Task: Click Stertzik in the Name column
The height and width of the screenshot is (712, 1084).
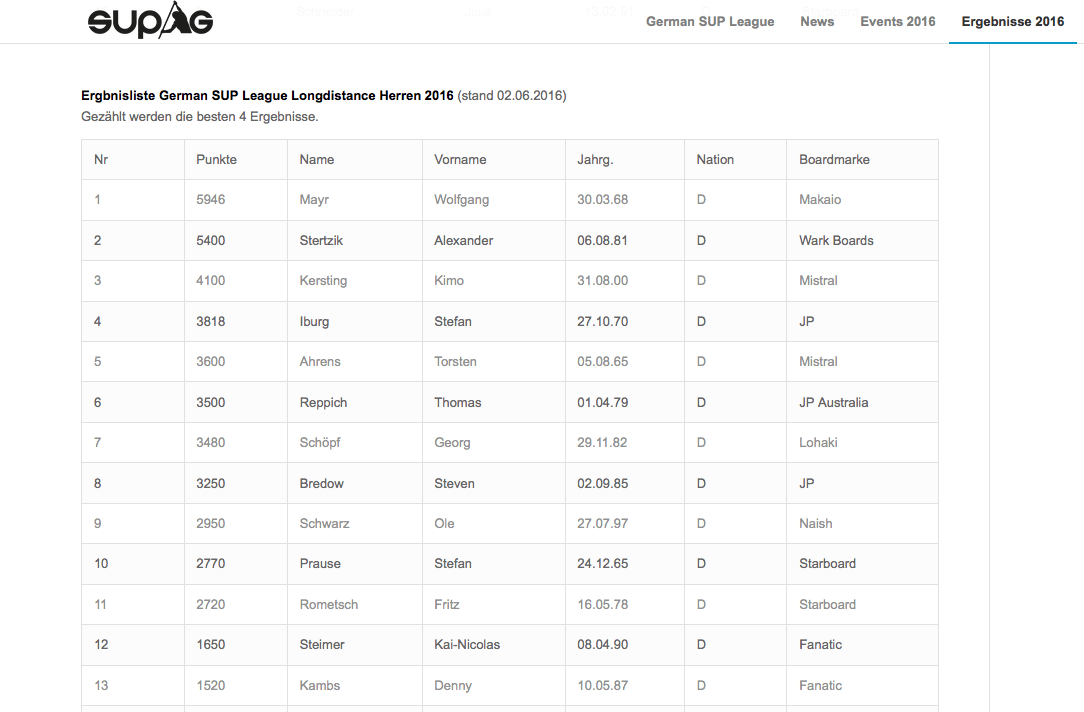Action: pos(321,240)
